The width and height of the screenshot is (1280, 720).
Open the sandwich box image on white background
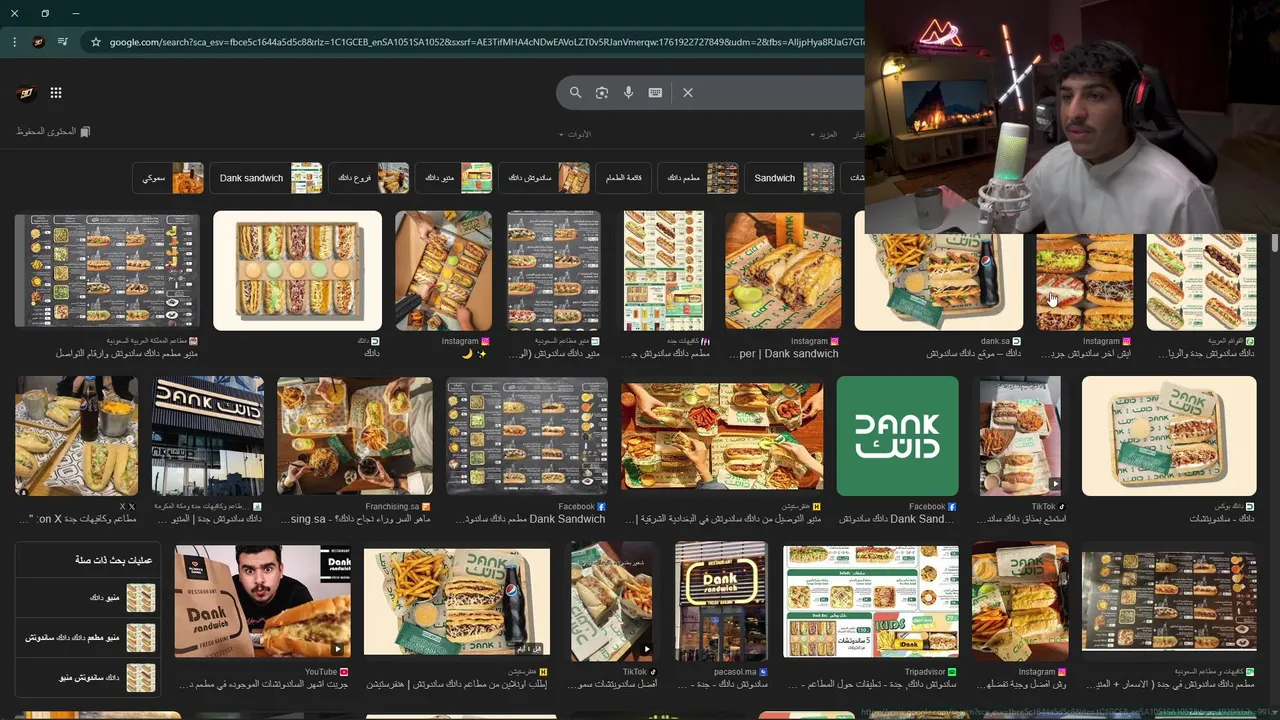pos(298,270)
